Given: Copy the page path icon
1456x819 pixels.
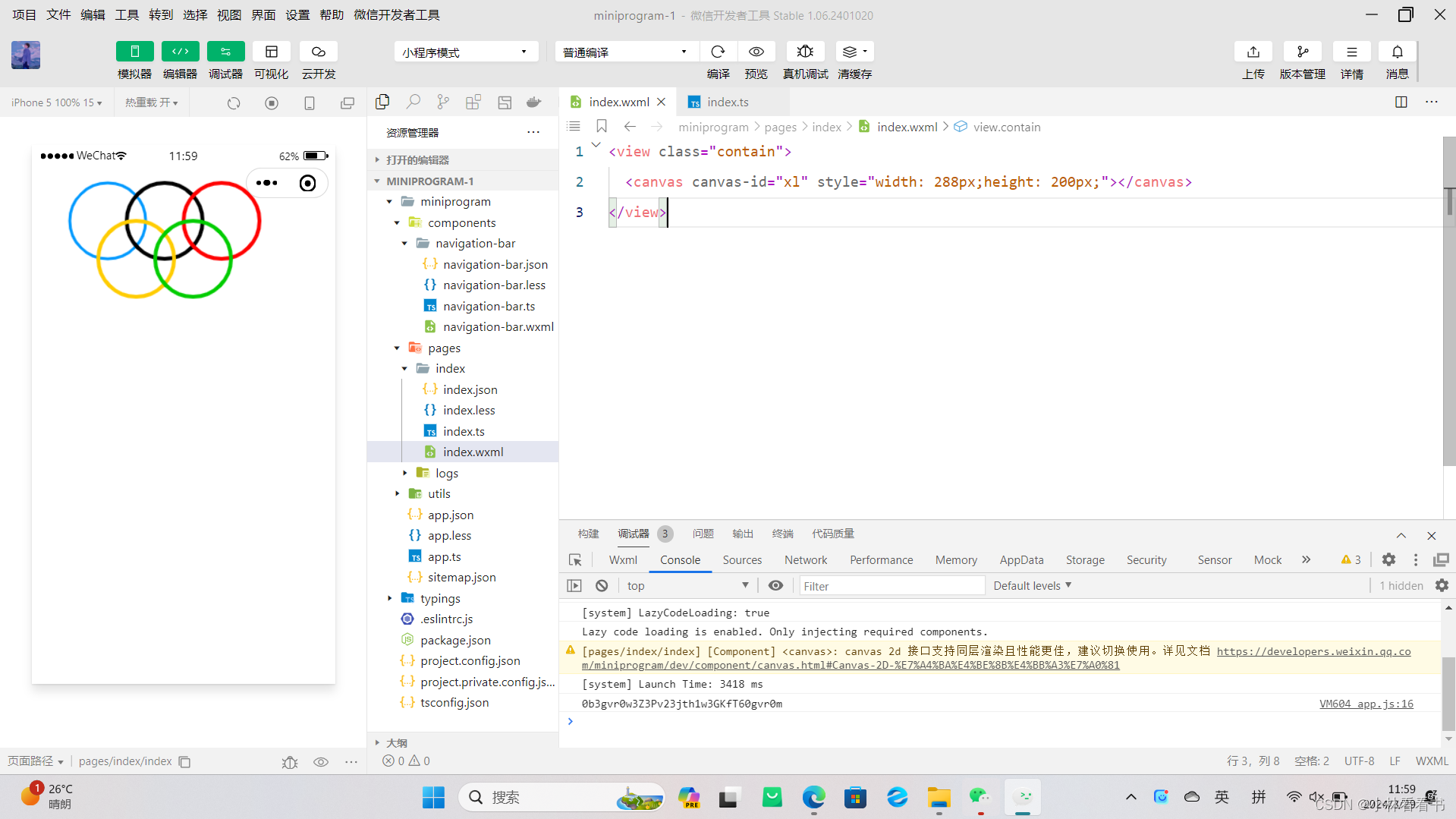Looking at the screenshot, I should [184, 761].
